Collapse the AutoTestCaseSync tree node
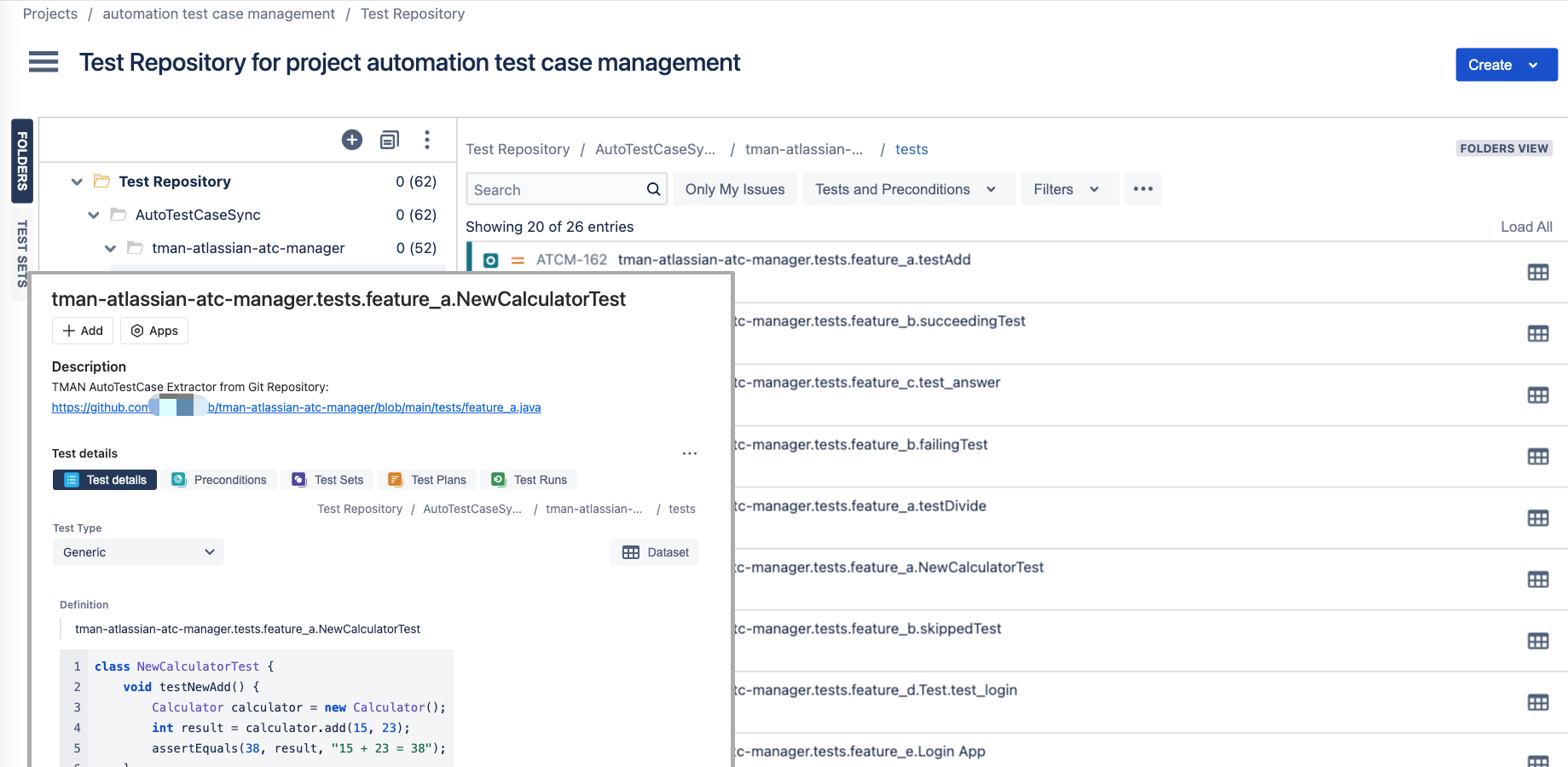Screen dimensions: 1568x767 point(94,215)
